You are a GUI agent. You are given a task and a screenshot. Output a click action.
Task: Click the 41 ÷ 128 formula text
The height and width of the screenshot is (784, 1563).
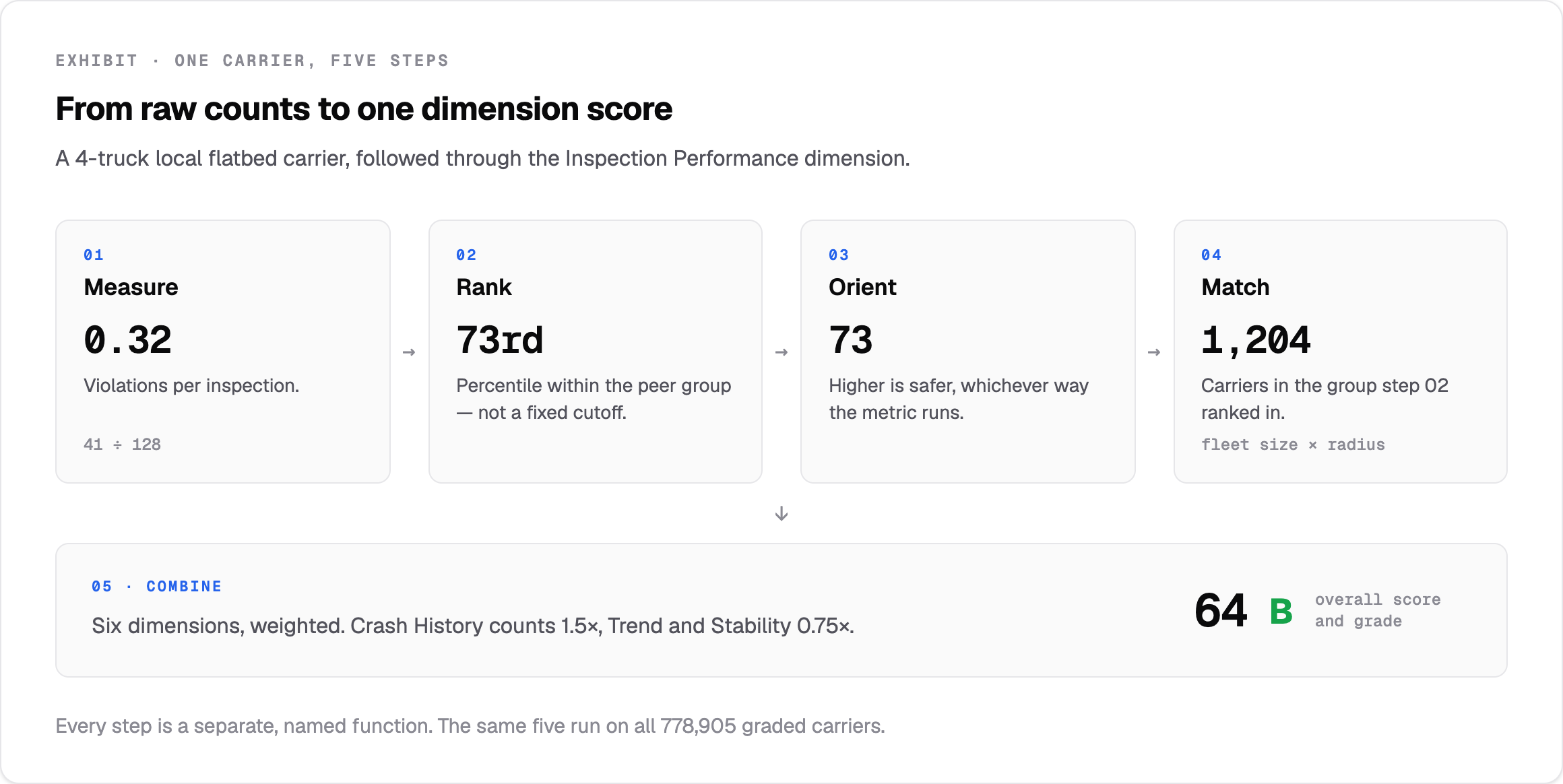(x=122, y=445)
